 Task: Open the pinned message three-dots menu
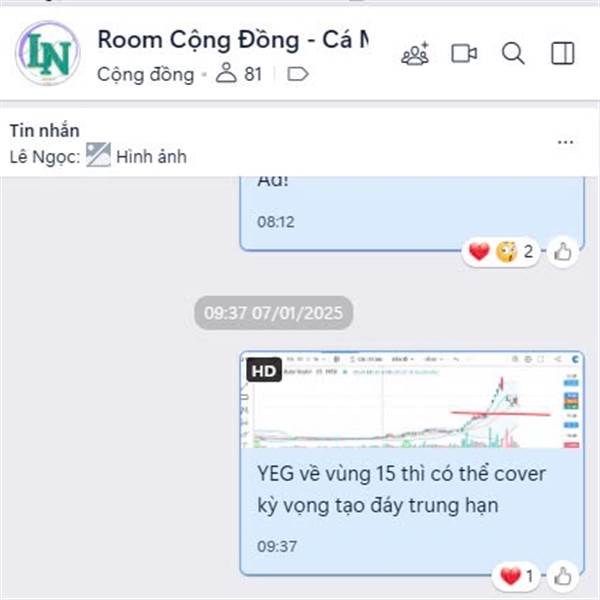(565, 142)
